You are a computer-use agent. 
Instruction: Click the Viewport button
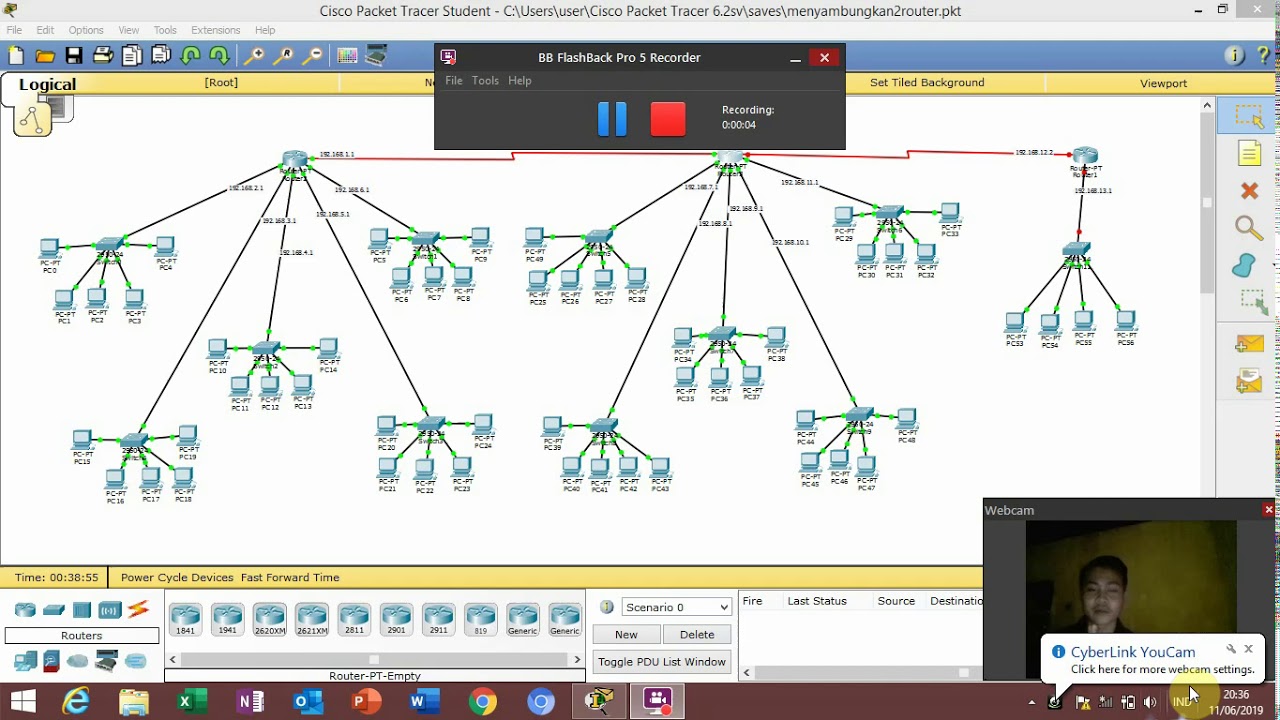1163,83
